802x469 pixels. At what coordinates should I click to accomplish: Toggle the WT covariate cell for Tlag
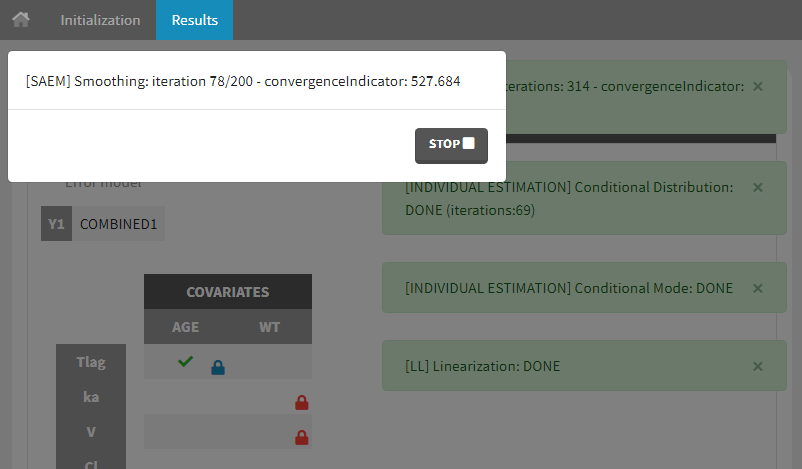click(269, 362)
